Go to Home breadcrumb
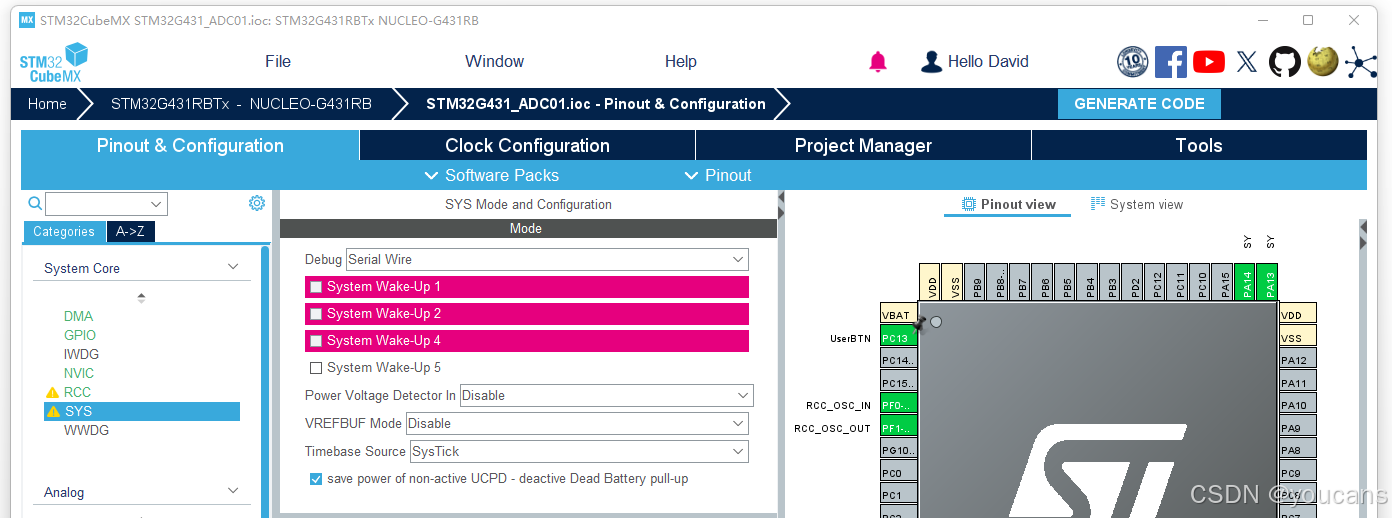Image resolution: width=1392 pixels, height=518 pixels. click(x=47, y=104)
